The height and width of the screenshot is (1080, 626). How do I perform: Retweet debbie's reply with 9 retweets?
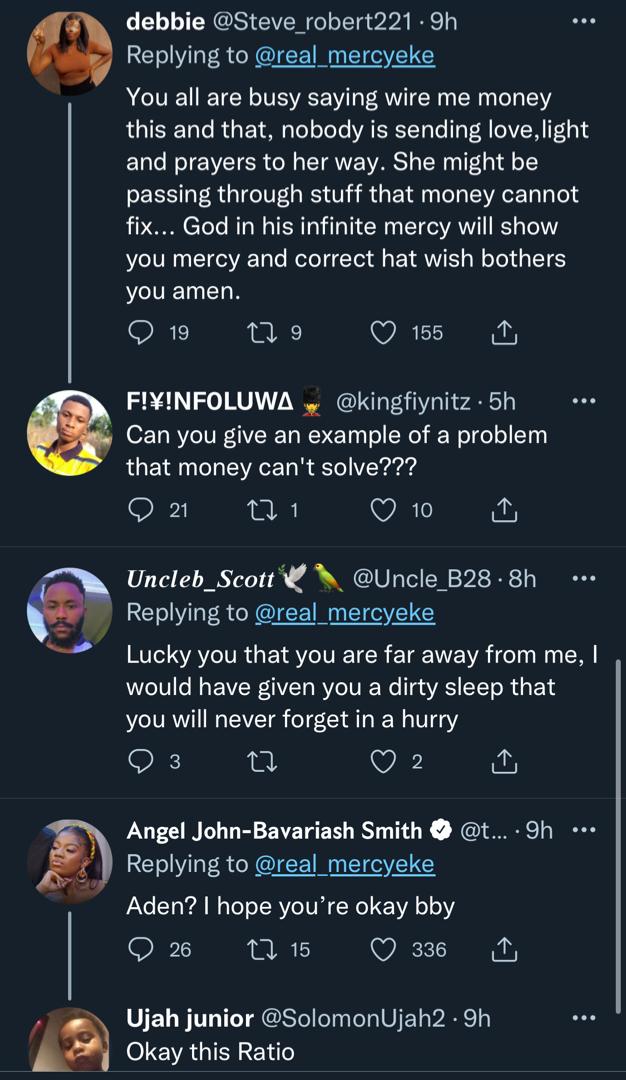click(262, 332)
